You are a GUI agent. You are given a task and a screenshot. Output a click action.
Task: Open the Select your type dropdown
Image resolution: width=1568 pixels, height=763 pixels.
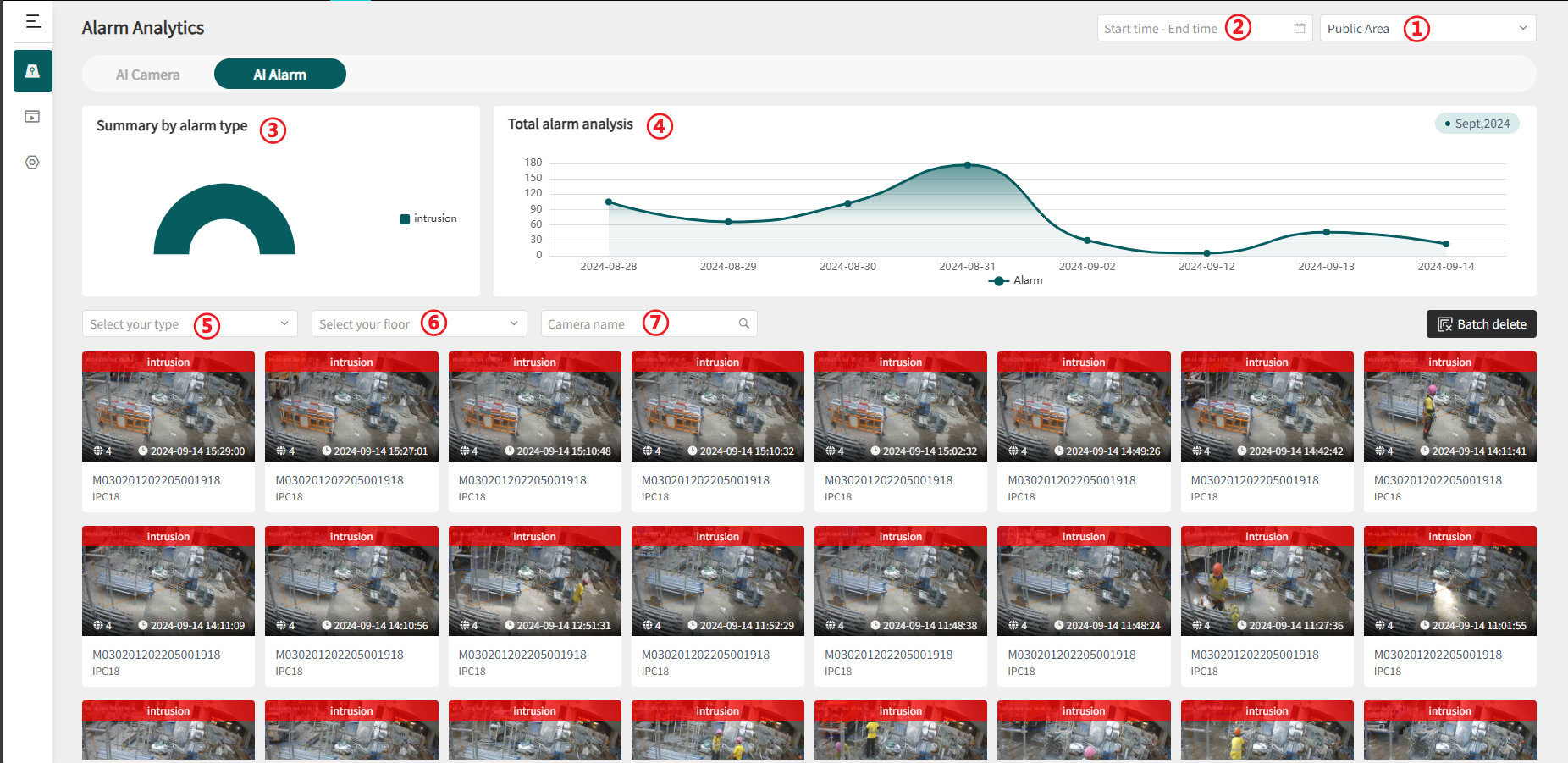coord(190,323)
